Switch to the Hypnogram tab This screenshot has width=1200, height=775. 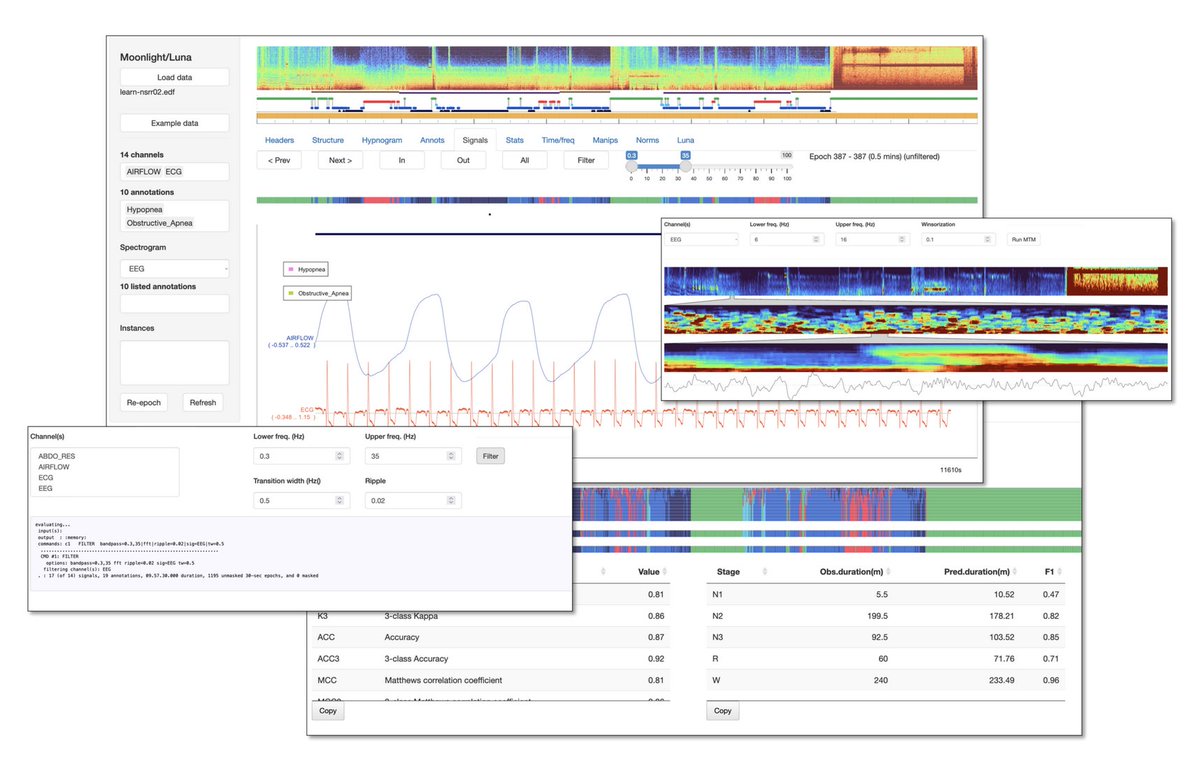tap(382, 140)
